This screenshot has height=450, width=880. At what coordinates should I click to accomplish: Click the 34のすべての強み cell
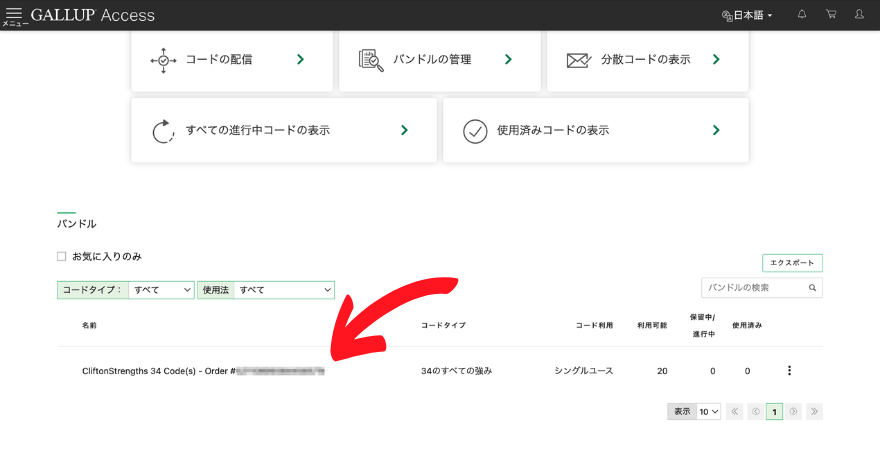click(456, 371)
